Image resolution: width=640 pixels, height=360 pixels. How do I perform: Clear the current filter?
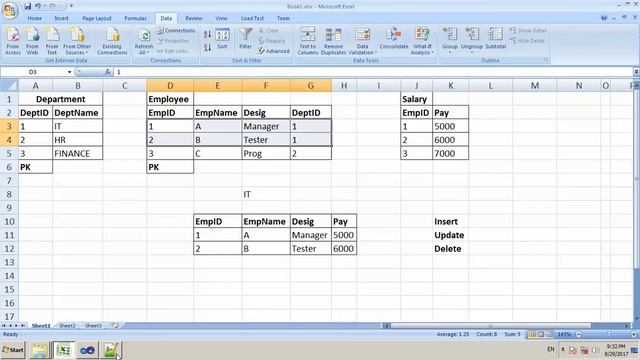click(x=269, y=31)
